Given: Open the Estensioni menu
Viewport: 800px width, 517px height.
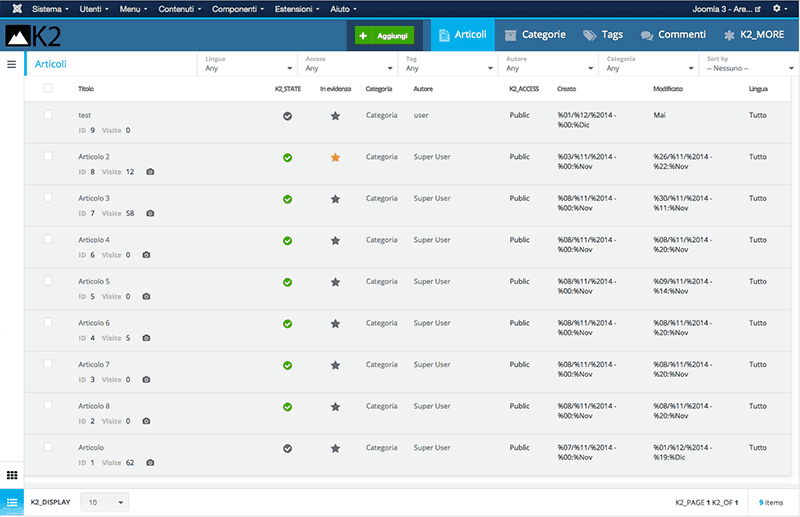Looking at the screenshot, I should pos(295,8).
